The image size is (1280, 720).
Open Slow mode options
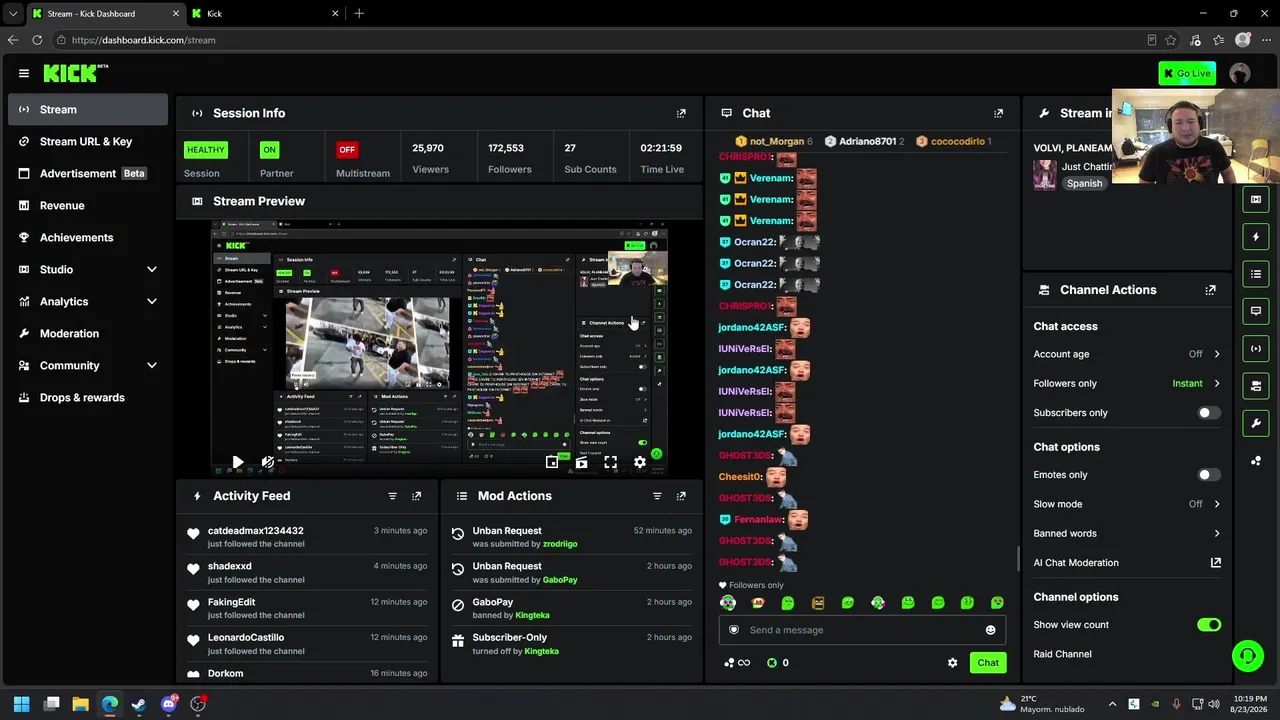pos(1127,504)
